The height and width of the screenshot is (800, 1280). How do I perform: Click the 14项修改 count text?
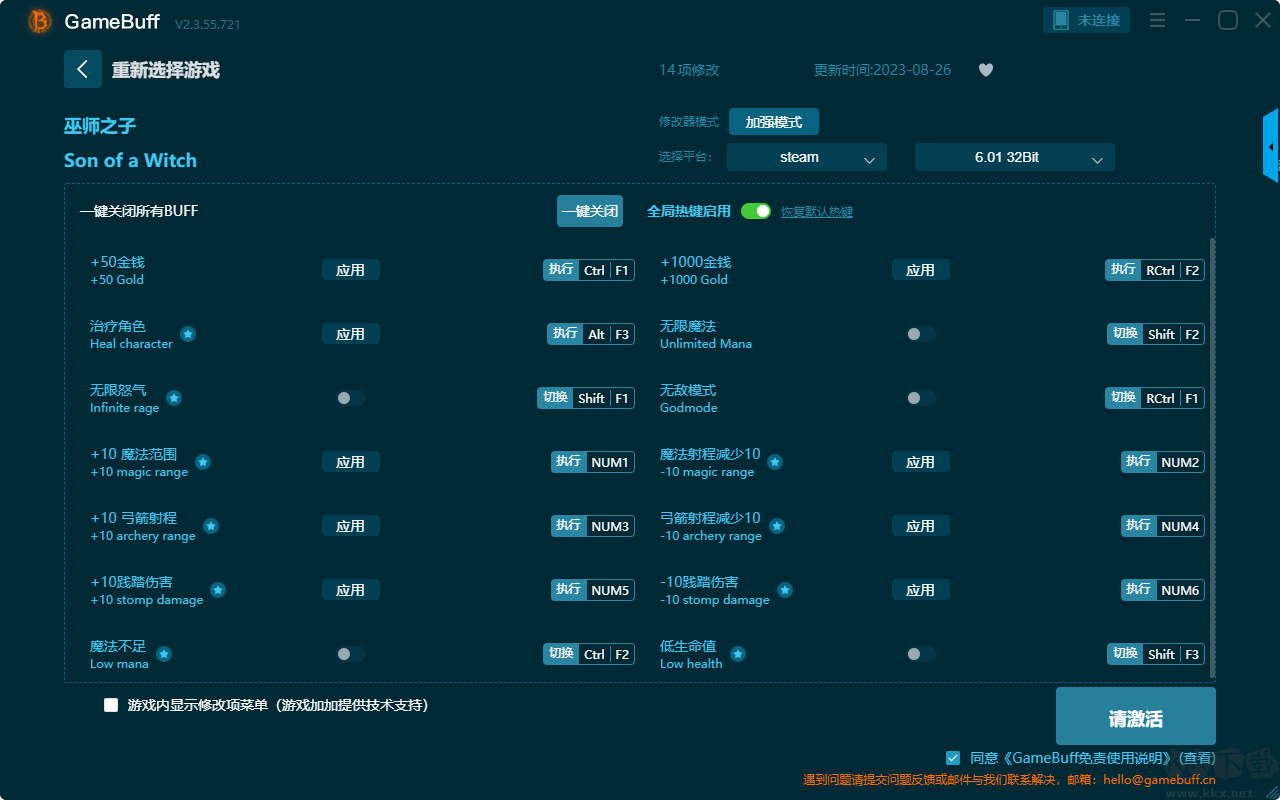tap(689, 70)
